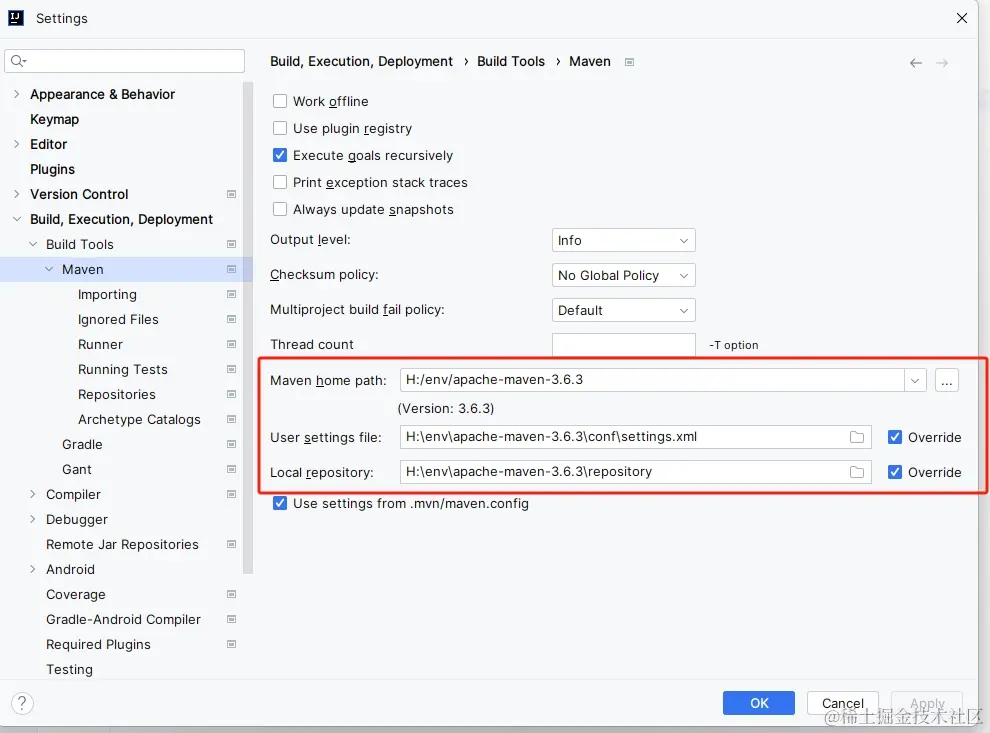Image resolution: width=990 pixels, height=733 pixels.
Task: Click project icon next to Build Tools
Action: (231, 244)
